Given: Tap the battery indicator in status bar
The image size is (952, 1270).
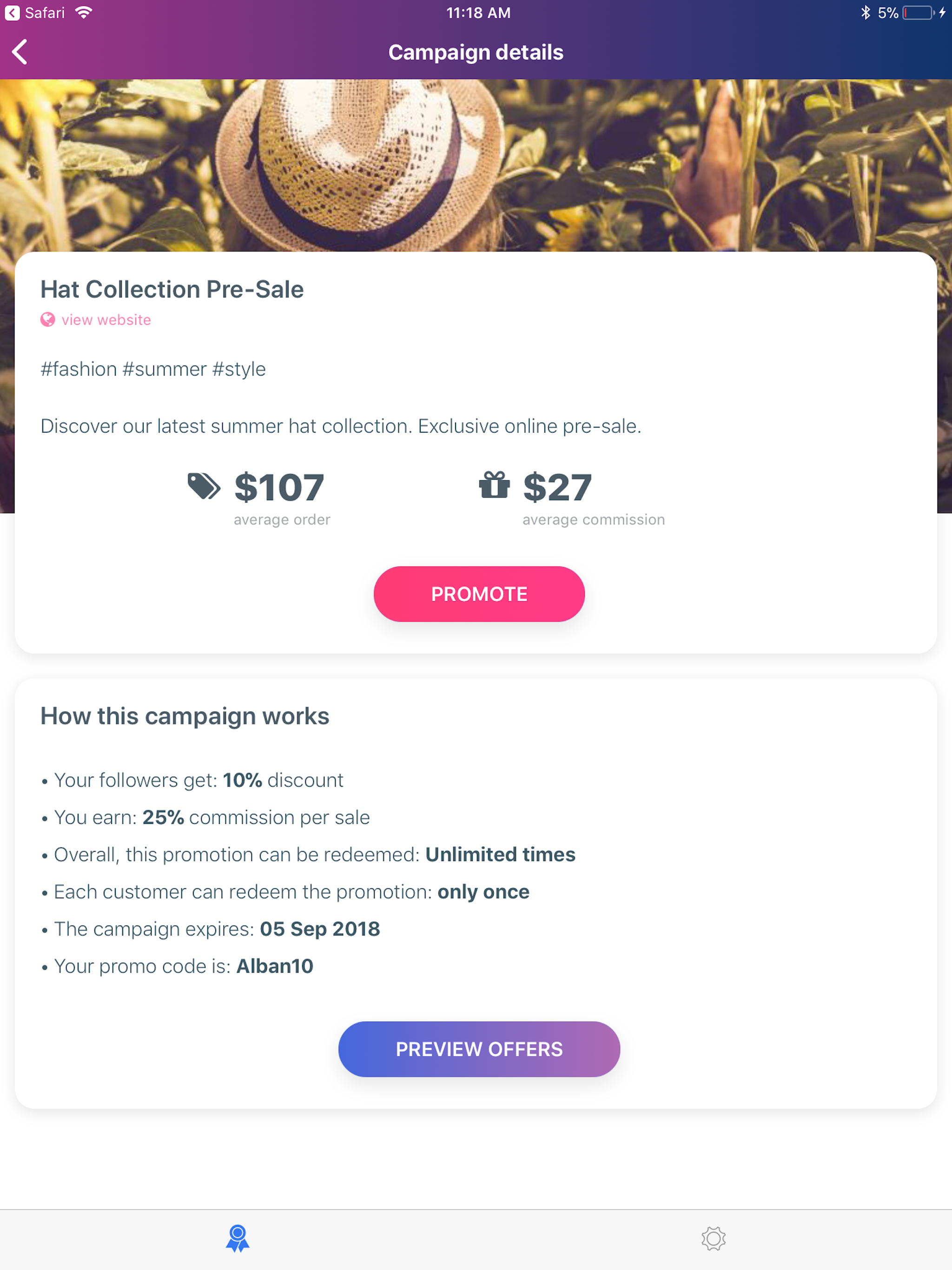Looking at the screenshot, I should click(x=918, y=13).
